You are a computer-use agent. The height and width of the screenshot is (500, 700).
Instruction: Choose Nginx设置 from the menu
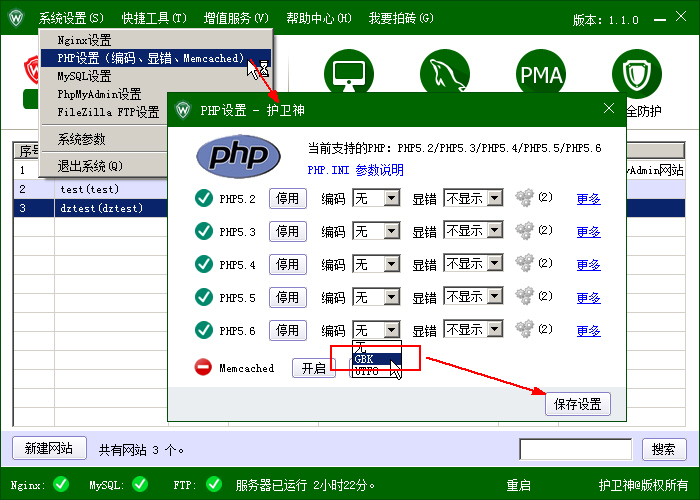(x=156, y=40)
